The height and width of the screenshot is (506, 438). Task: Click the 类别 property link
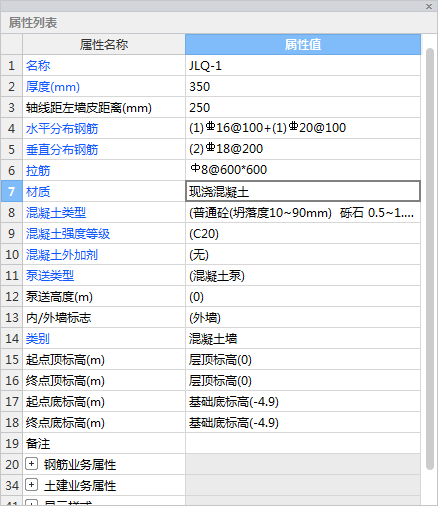(38, 339)
